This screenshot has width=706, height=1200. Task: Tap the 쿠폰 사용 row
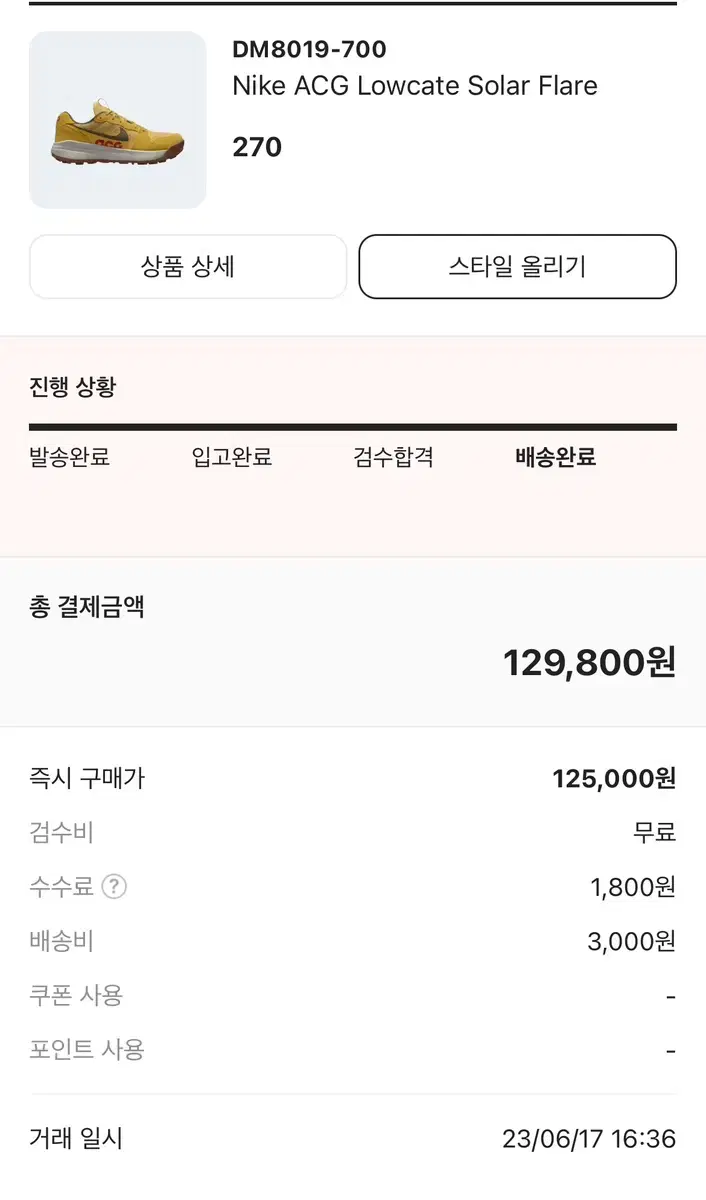click(353, 996)
